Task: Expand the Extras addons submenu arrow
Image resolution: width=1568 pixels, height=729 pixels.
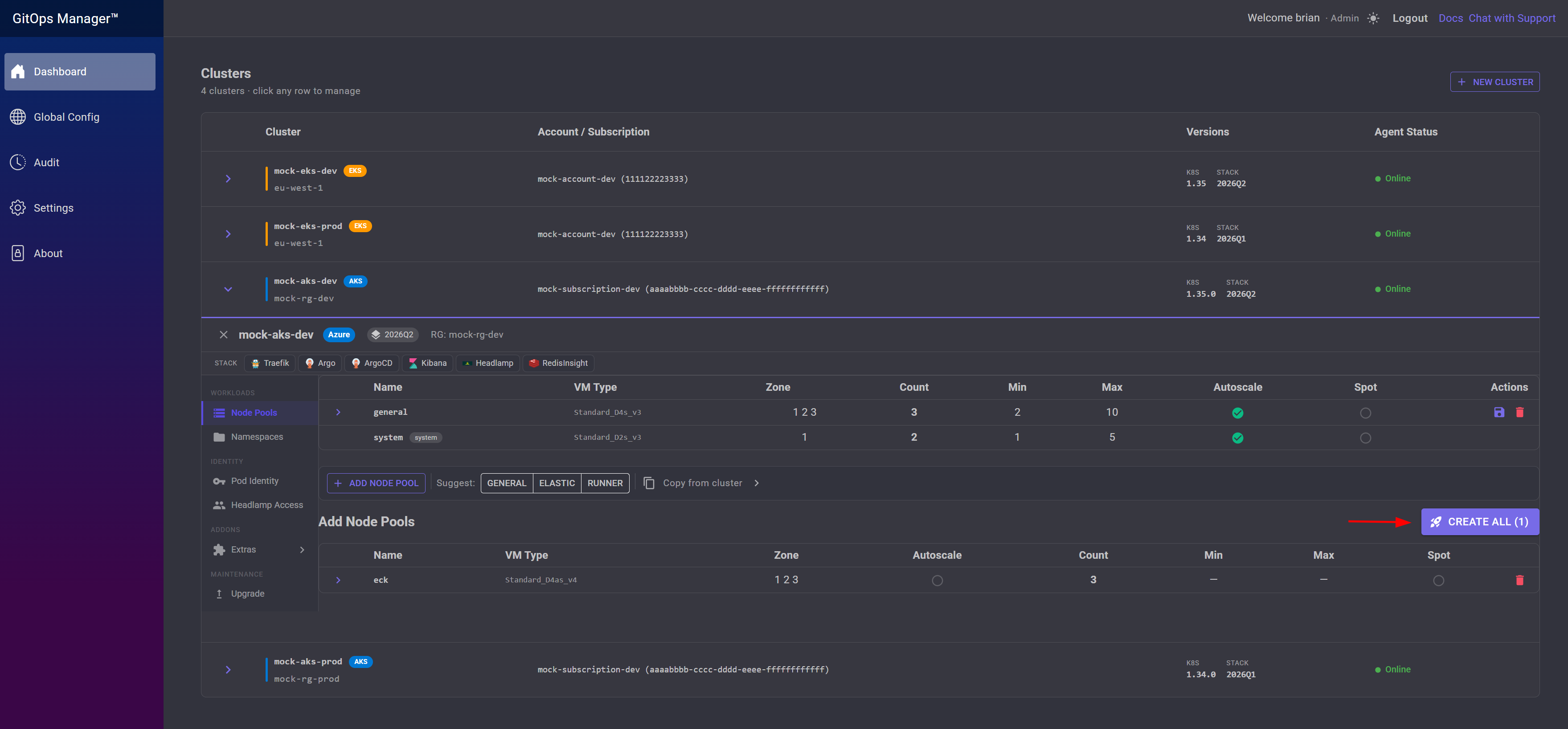Action: pos(302,550)
